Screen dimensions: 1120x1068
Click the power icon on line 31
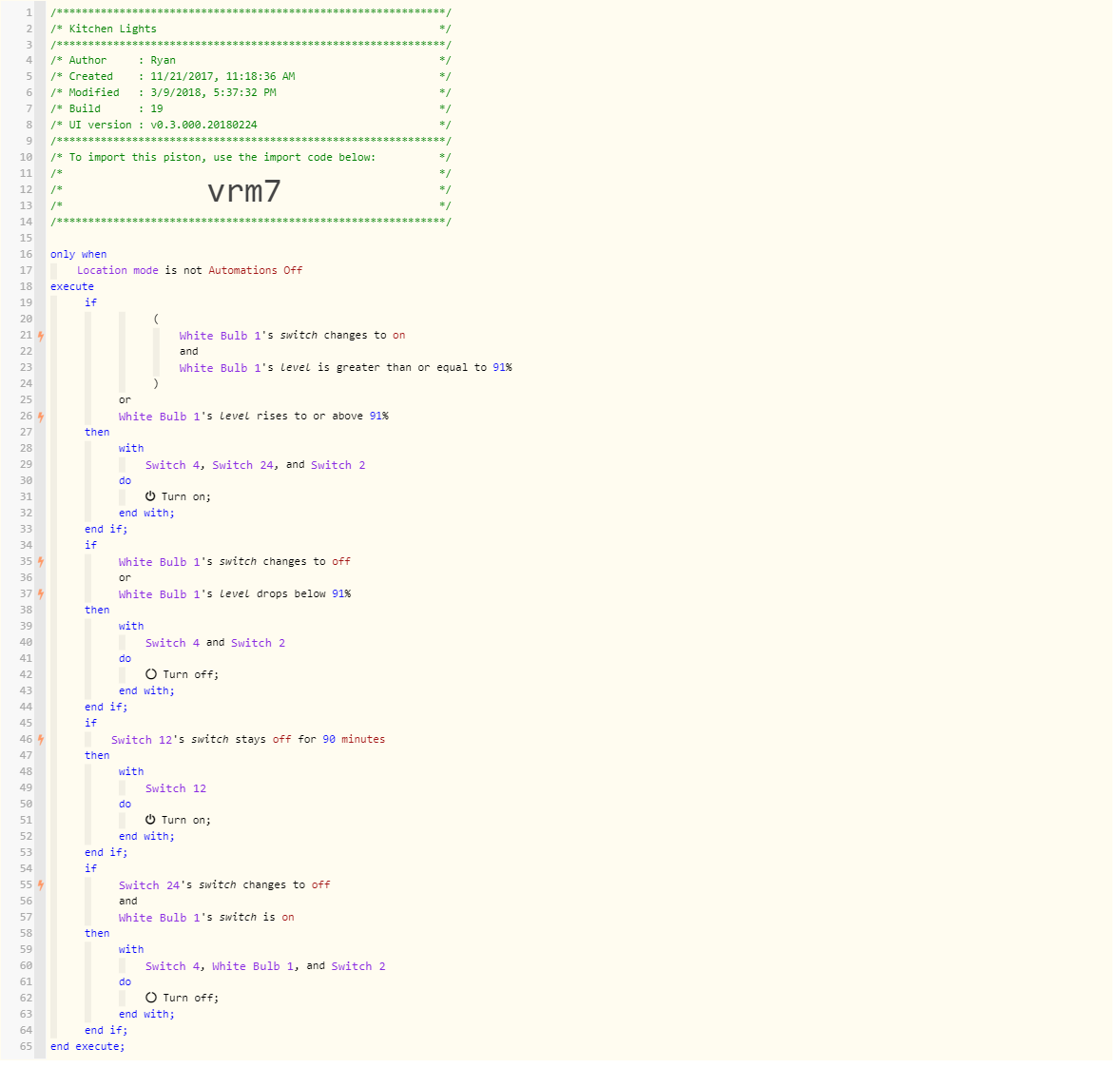pyautogui.click(x=151, y=496)
